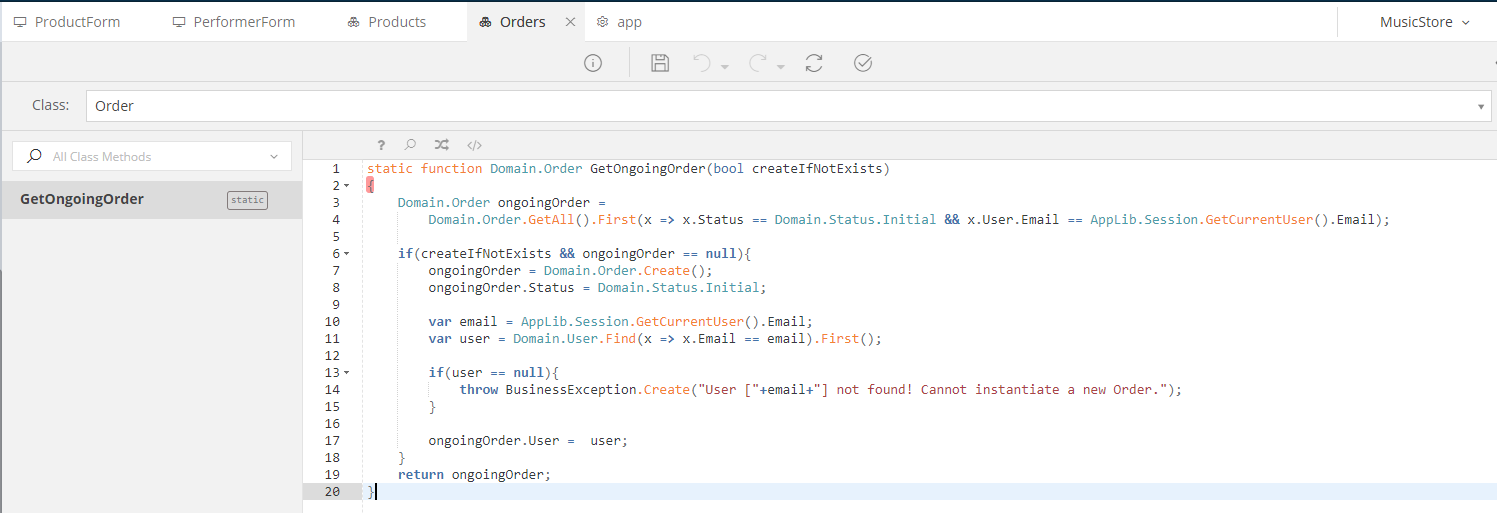Click the info icon in the toolbar

click(593, 63)
